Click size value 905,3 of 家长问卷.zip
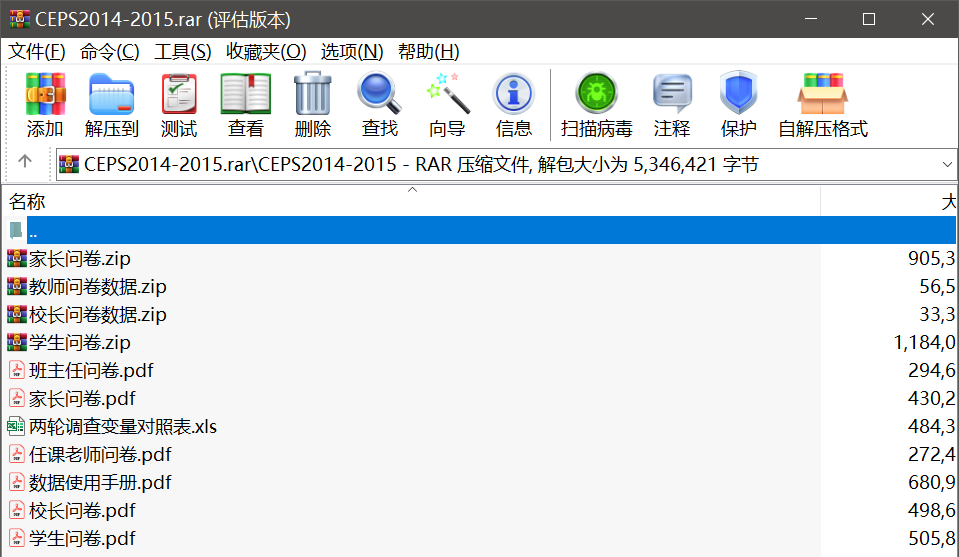The width and height of the screenshot is (959, 557). (x=931, y=259)
